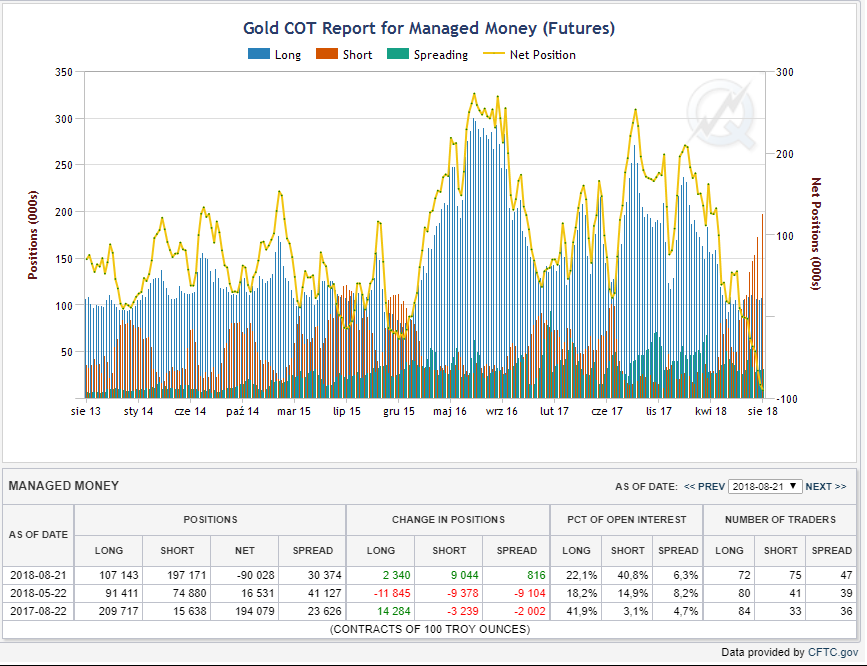Click the orange Short legend color swatch

click(327, 54)
